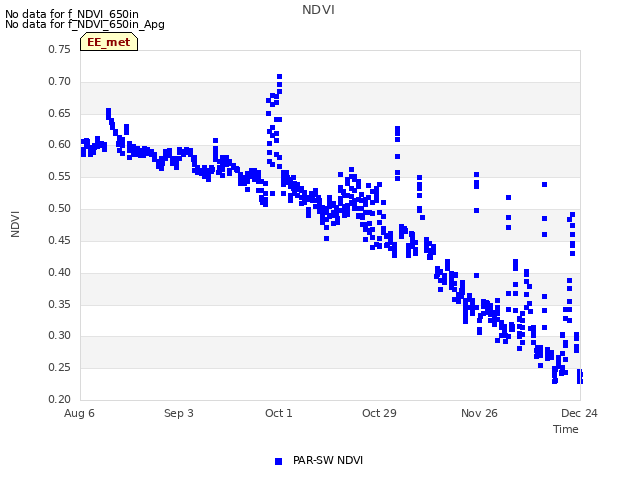Viewport: 640px width, 480px height.
Task: Click the 0.45 y-axis tick label
Action: click(x=60, y=240)
